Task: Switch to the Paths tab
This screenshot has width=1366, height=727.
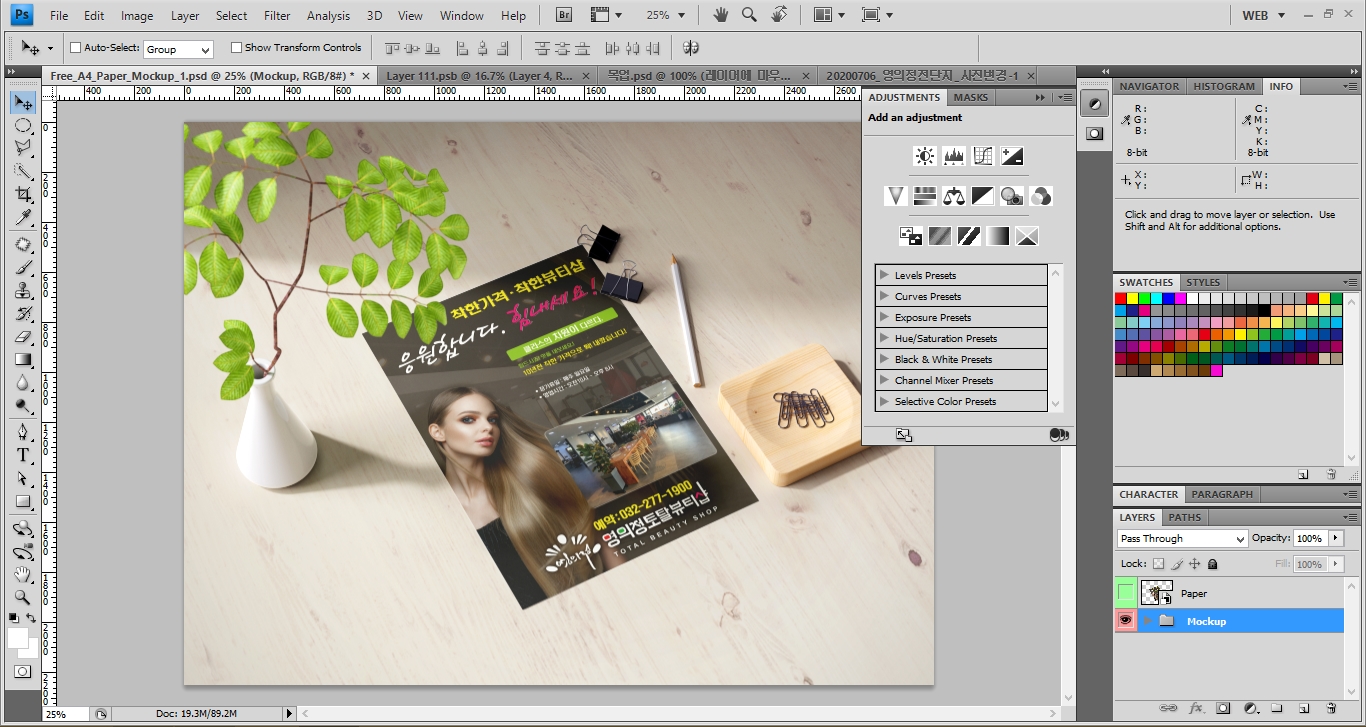Action: (1184, 517)
